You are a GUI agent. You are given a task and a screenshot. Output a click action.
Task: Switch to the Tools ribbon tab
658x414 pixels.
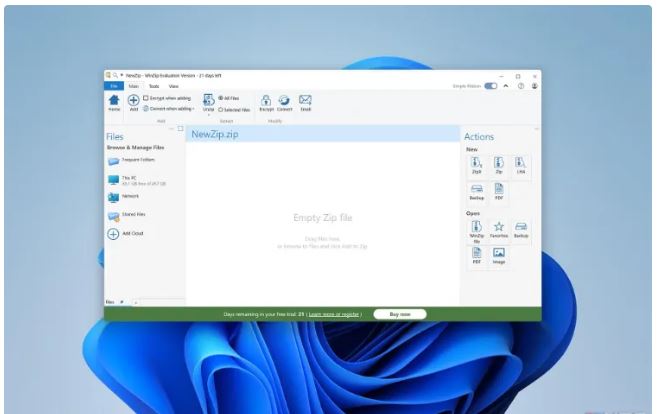(x=153, y=86)
